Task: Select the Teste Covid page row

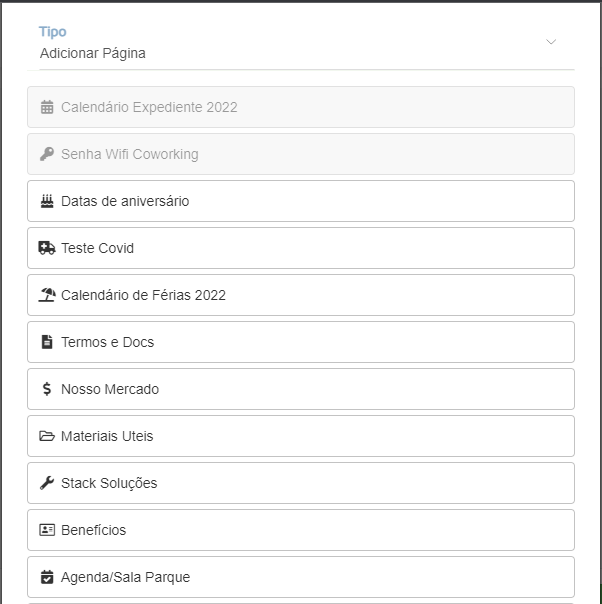Action: (x=301, y=248)
